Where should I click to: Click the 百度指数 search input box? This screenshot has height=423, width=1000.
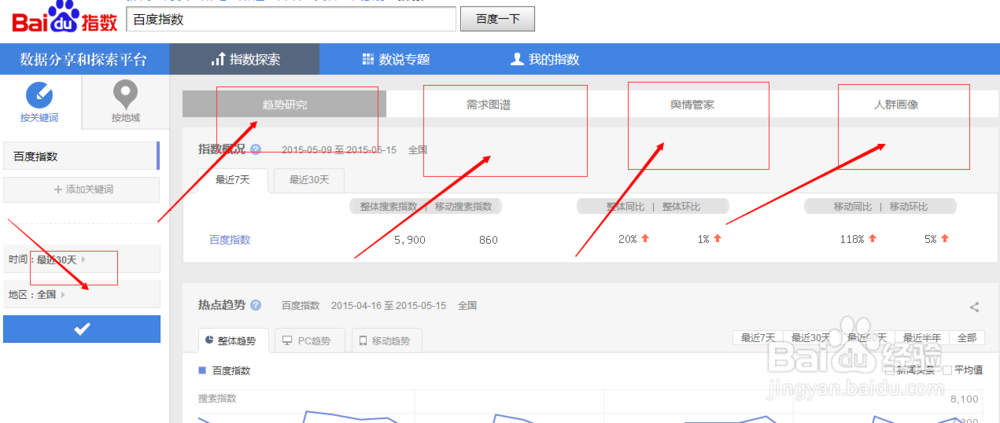[x=291, y=19]
